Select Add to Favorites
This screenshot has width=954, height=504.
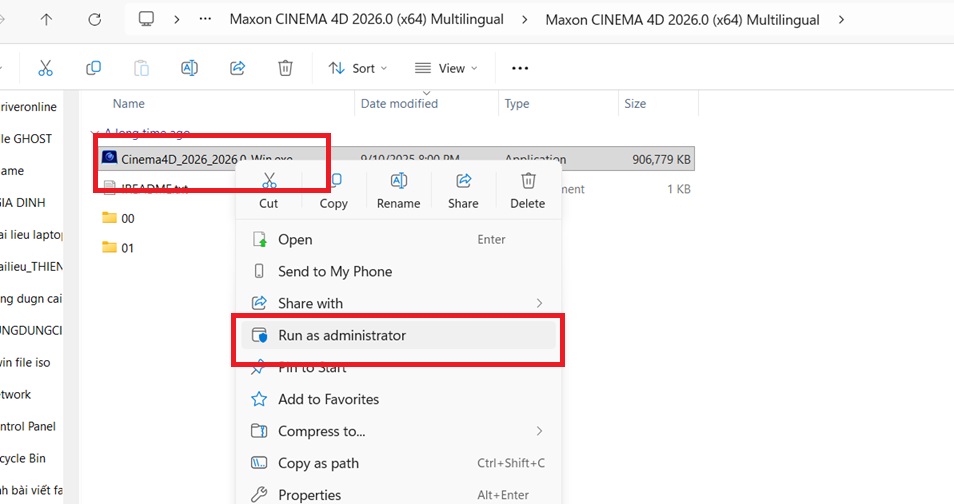click(x=399, y=399)
